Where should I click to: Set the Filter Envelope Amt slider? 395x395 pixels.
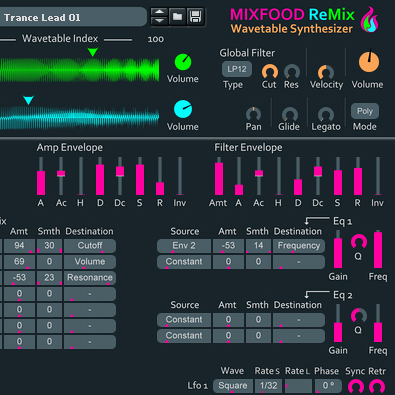219,176
